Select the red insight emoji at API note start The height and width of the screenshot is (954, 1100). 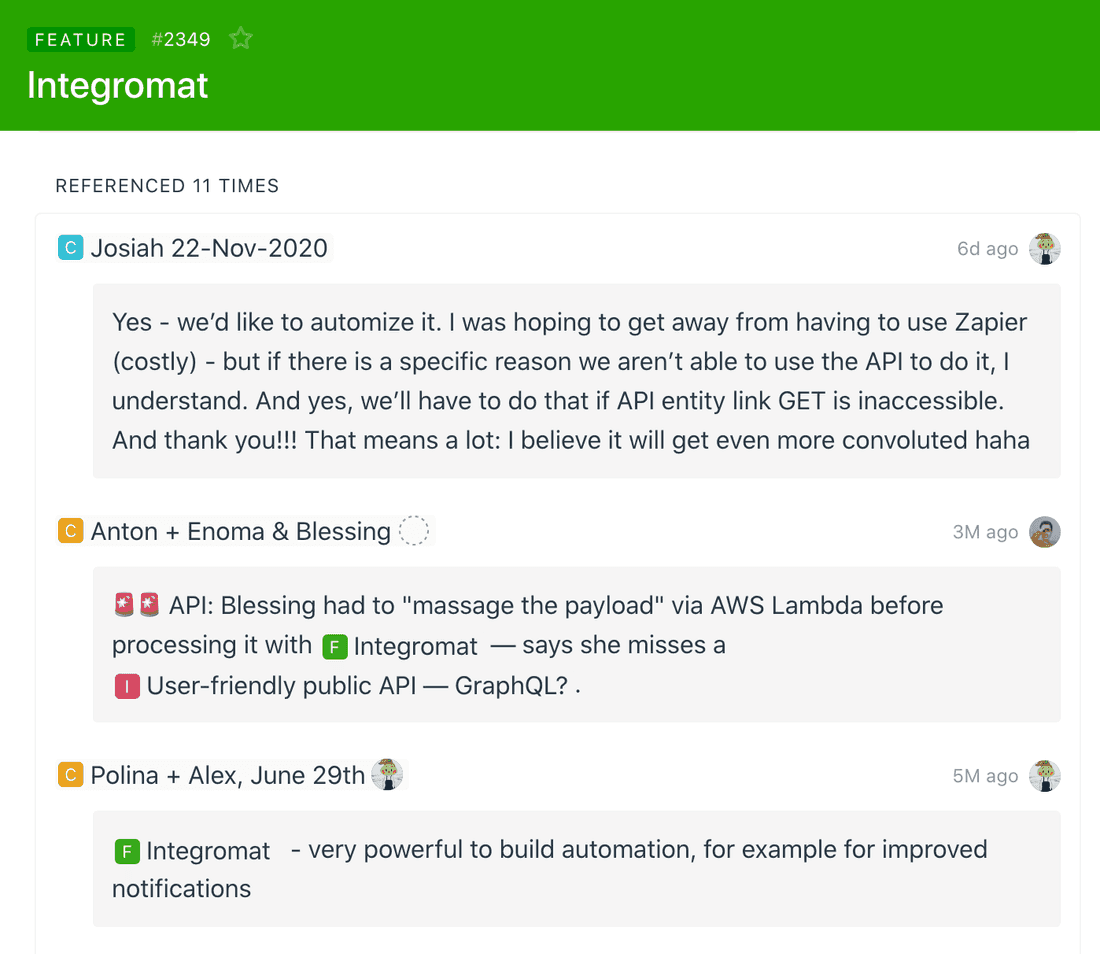tap(125, 604)
